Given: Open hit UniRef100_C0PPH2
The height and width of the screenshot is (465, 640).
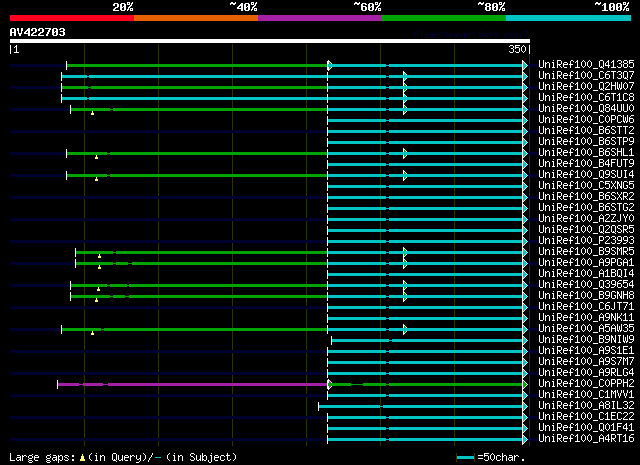Looking at the screenshot, I should pyautogui.click(x=586, y=384).
